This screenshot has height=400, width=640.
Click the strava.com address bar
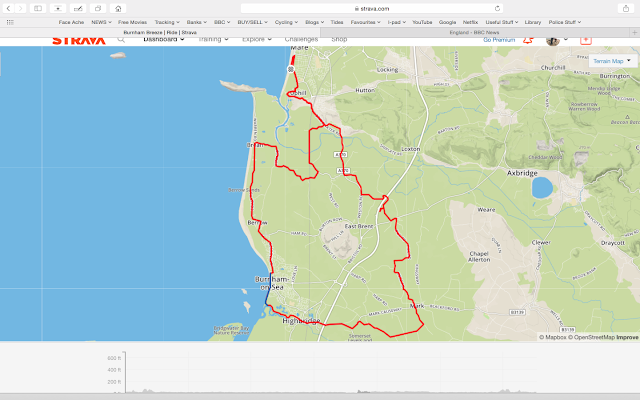click(372, 8)
